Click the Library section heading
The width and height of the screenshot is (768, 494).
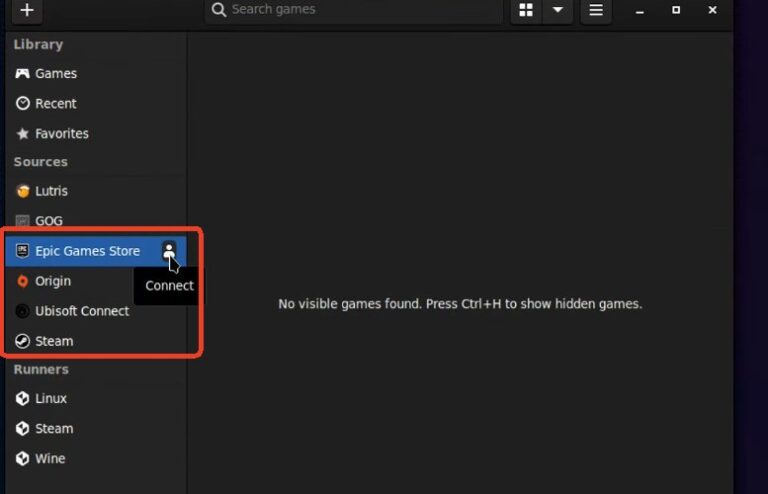coord(38,45)
